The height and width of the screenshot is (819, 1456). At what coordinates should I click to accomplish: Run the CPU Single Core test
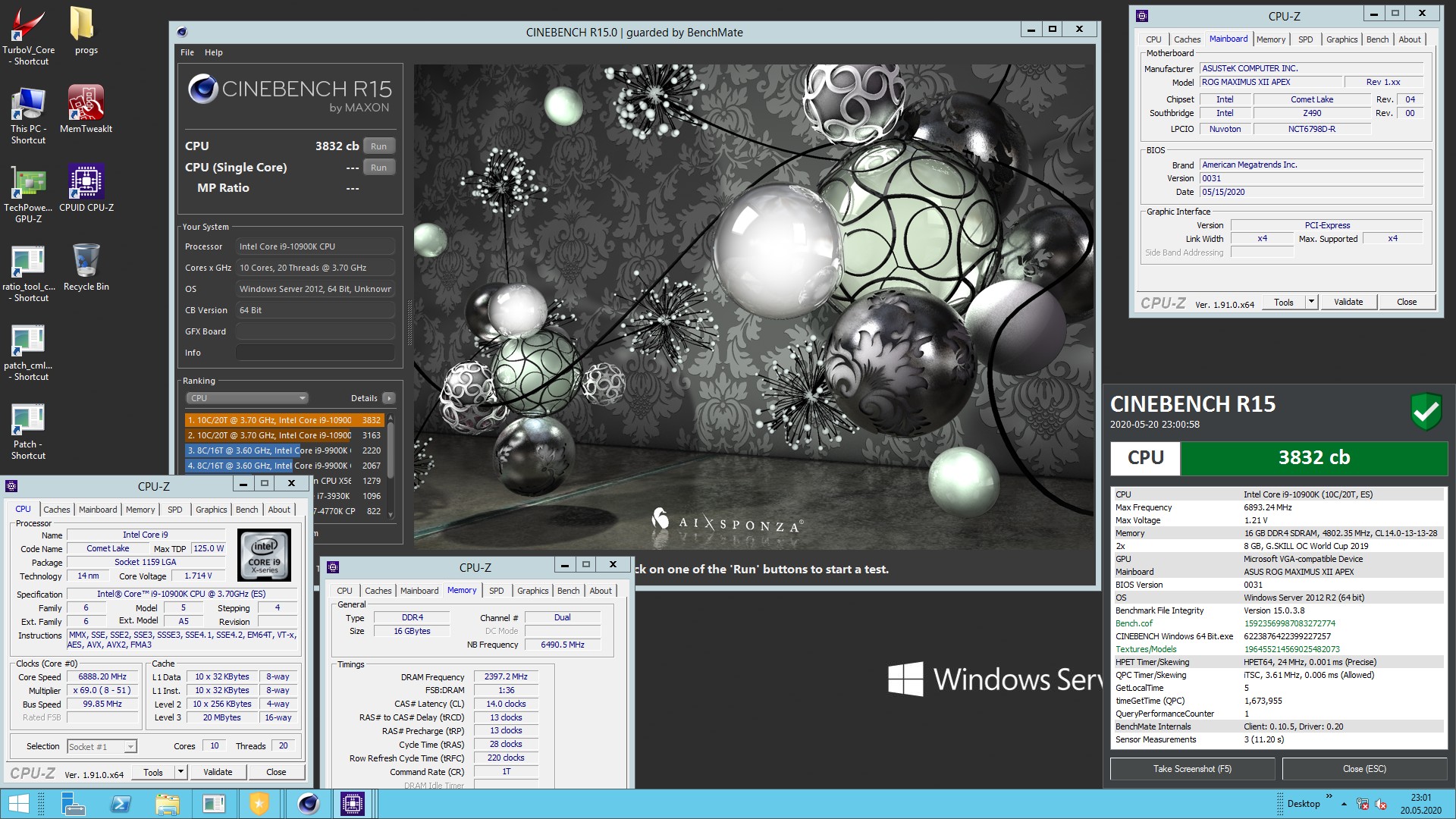(378, 168)
